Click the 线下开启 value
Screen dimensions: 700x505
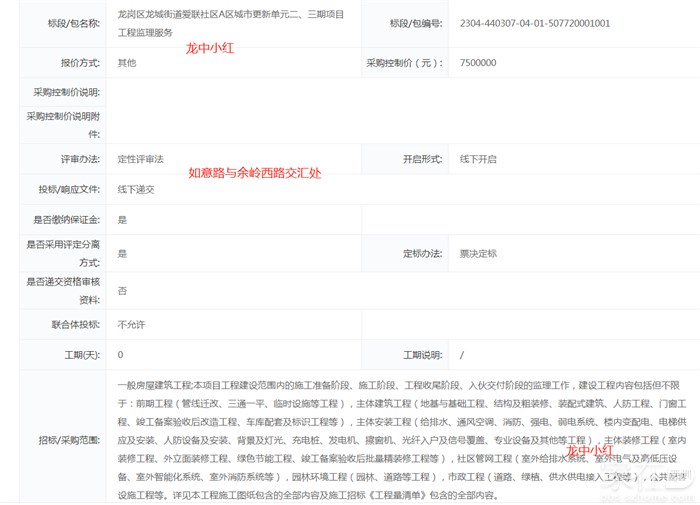pos(478,159)
